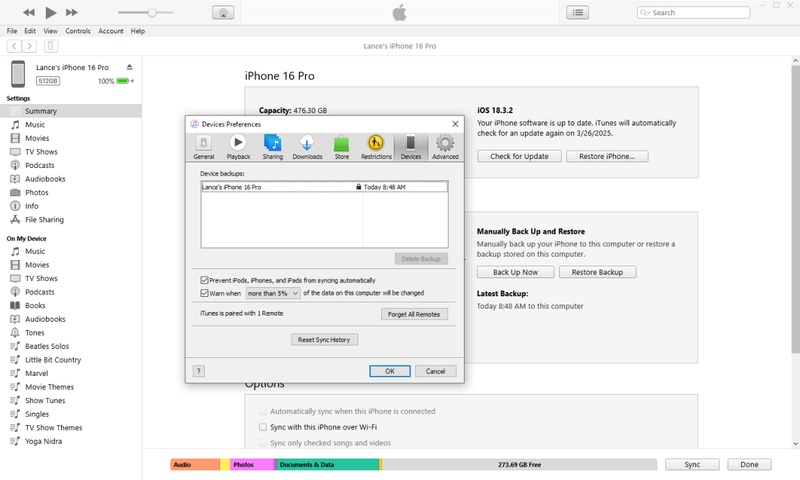Click Forget All Remotes button

click(414, 314)
